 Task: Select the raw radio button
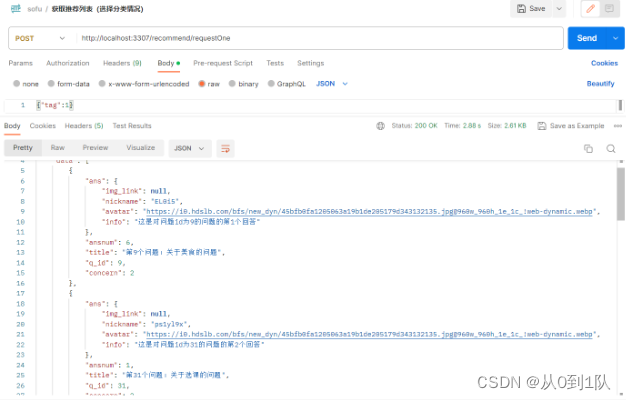[202, 83]
